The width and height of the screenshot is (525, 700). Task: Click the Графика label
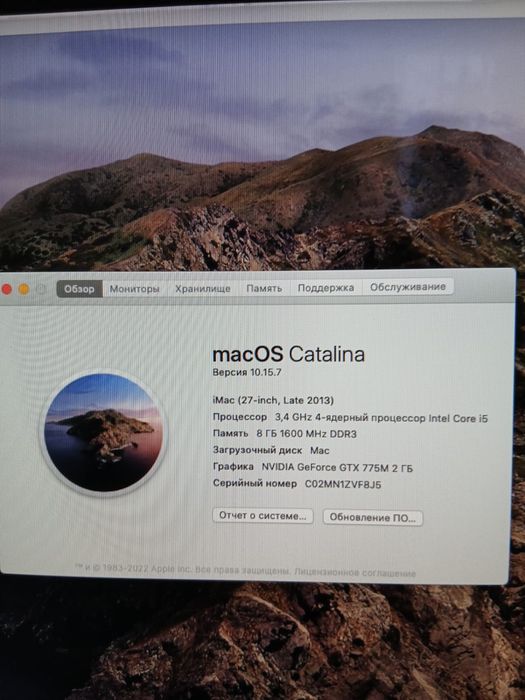pyautogui.click(x=233, y=467)
